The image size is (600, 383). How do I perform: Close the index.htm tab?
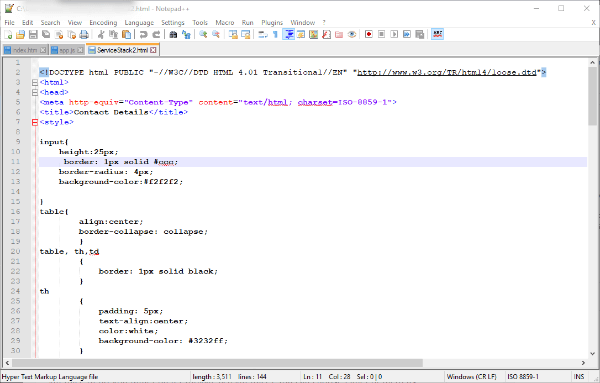click(43, 50)
